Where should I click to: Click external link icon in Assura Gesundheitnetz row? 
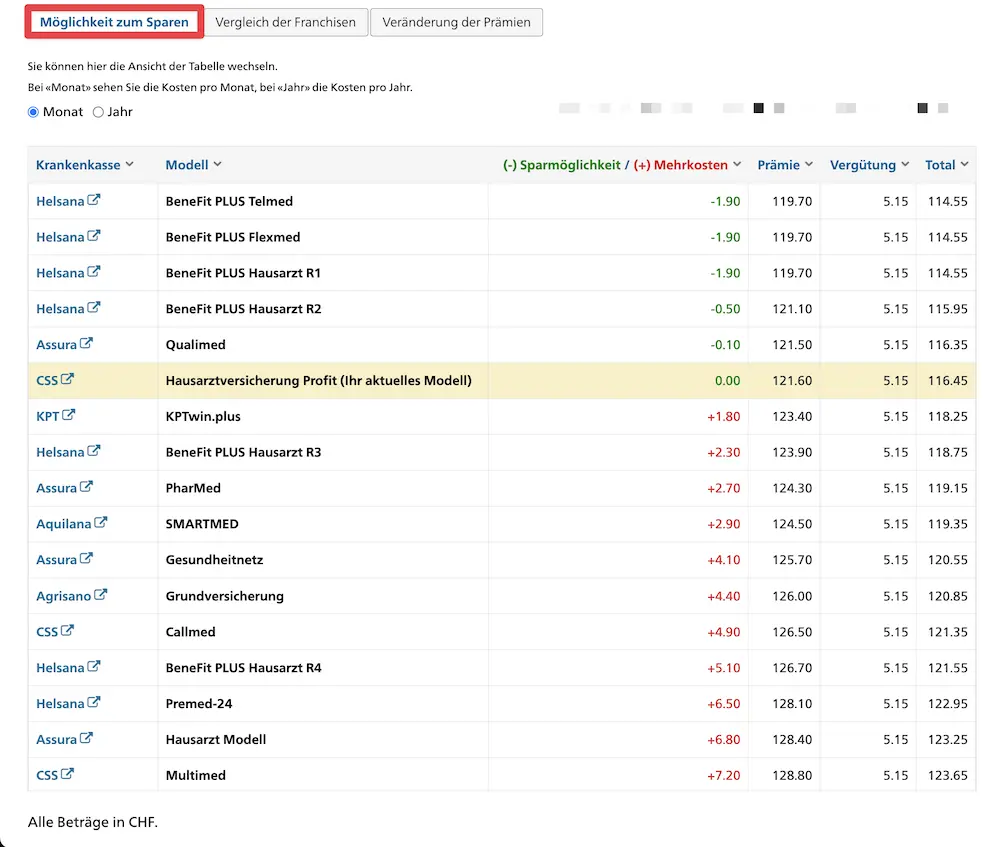86,558
